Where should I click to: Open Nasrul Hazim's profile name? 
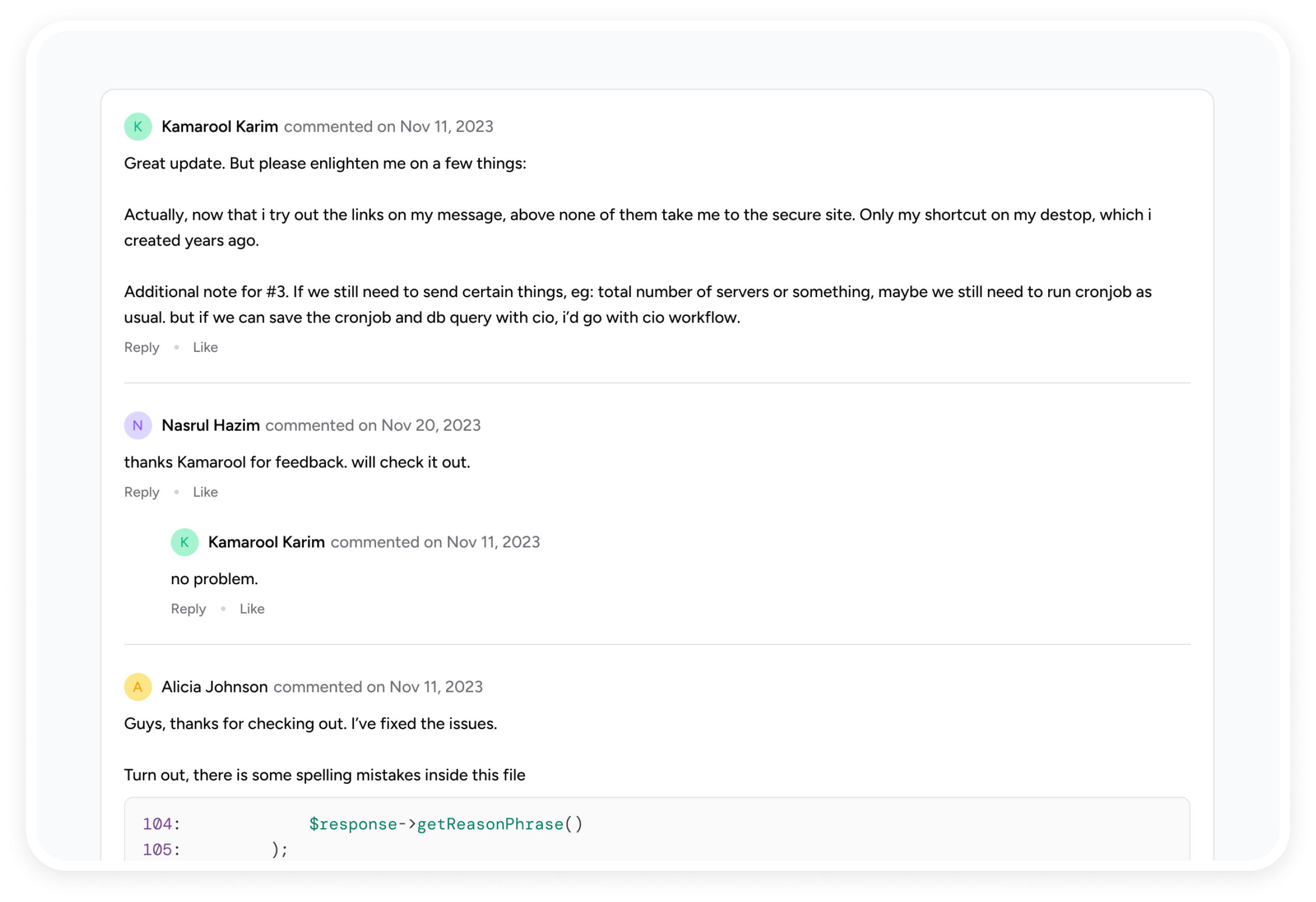pos(211,426)
